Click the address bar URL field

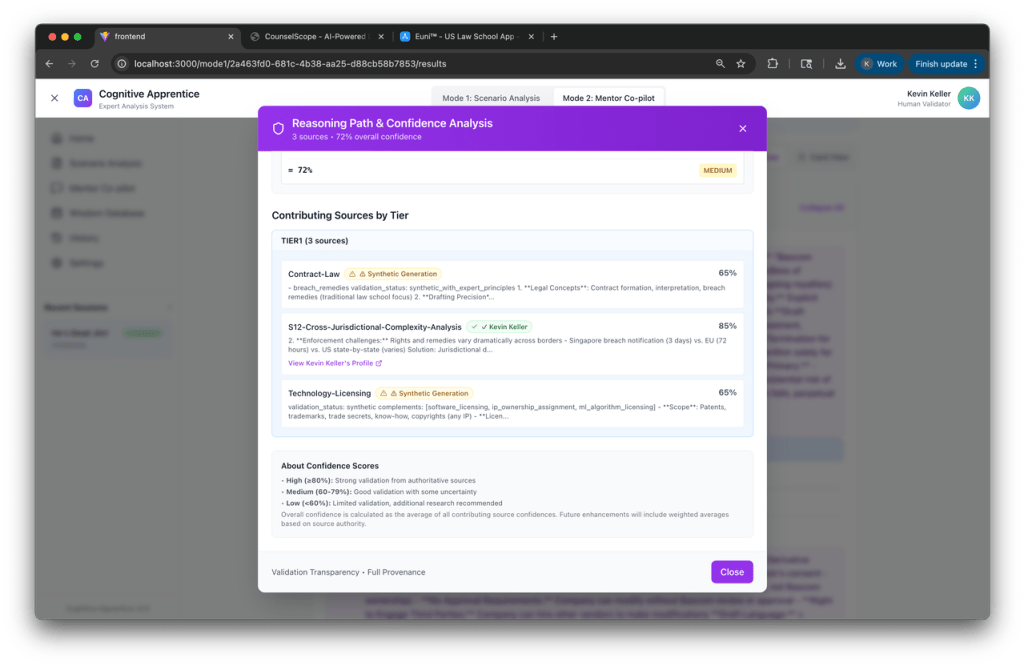pos(418,64)
